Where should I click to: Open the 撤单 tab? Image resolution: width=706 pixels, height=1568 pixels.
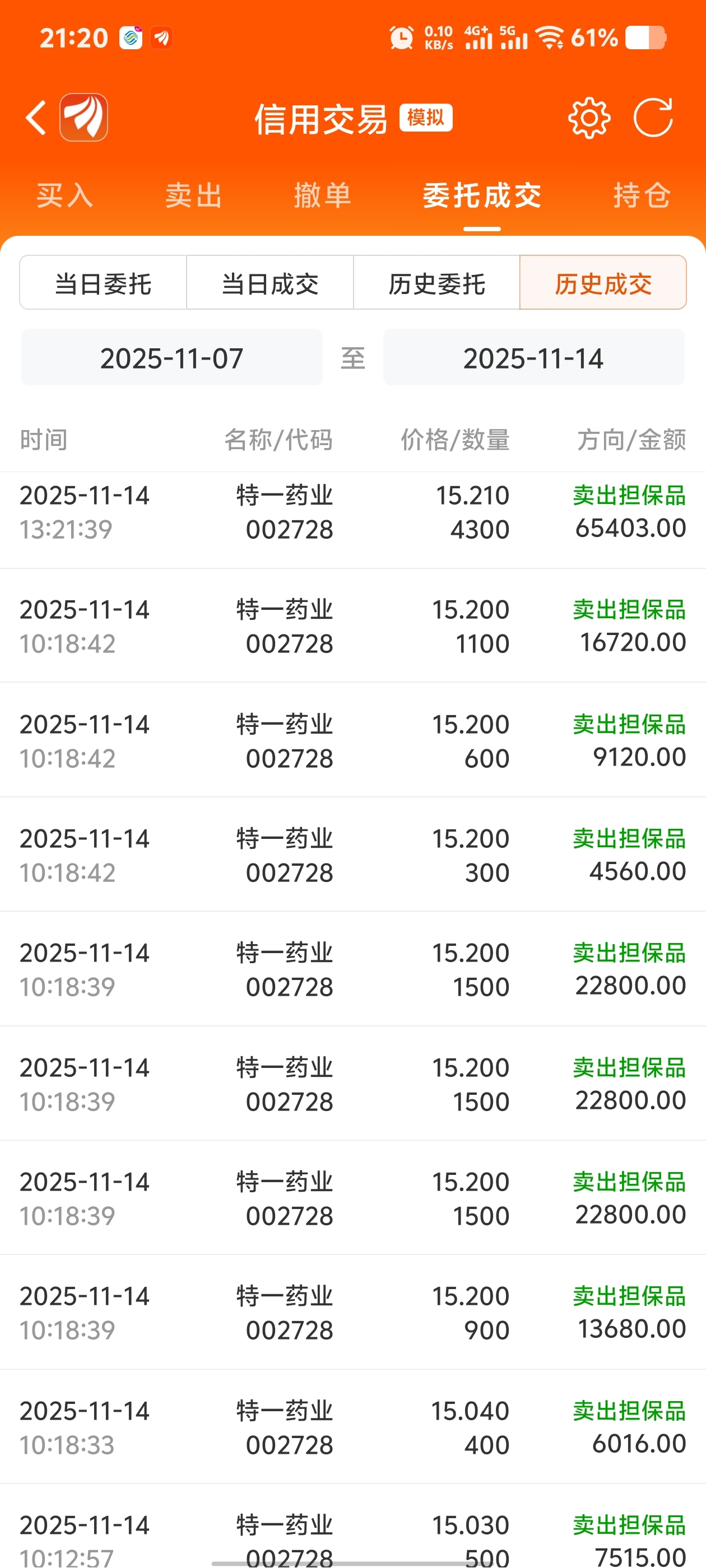tap(323, 195)
